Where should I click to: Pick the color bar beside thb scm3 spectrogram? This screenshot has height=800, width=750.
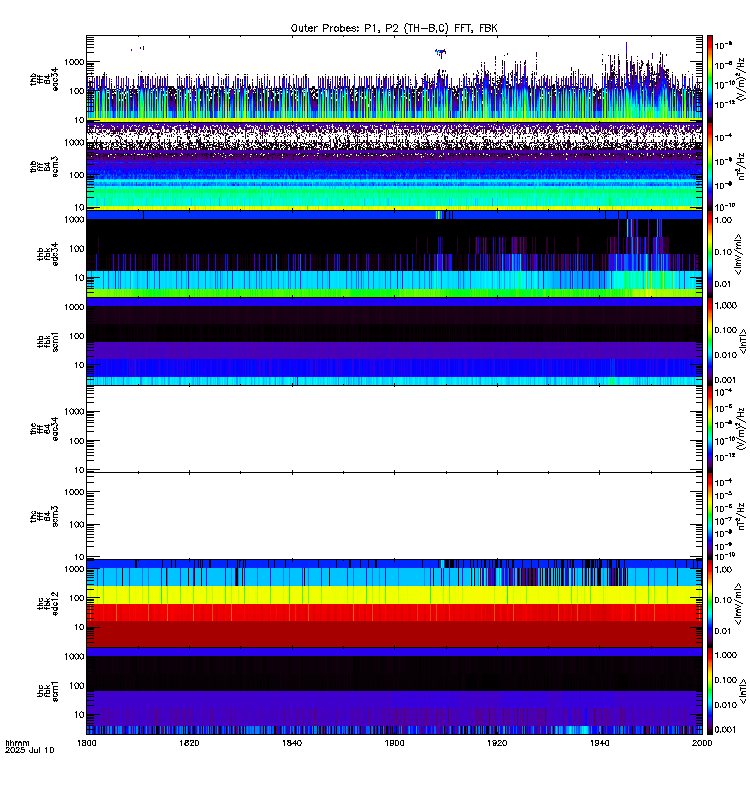pos(709,166)
